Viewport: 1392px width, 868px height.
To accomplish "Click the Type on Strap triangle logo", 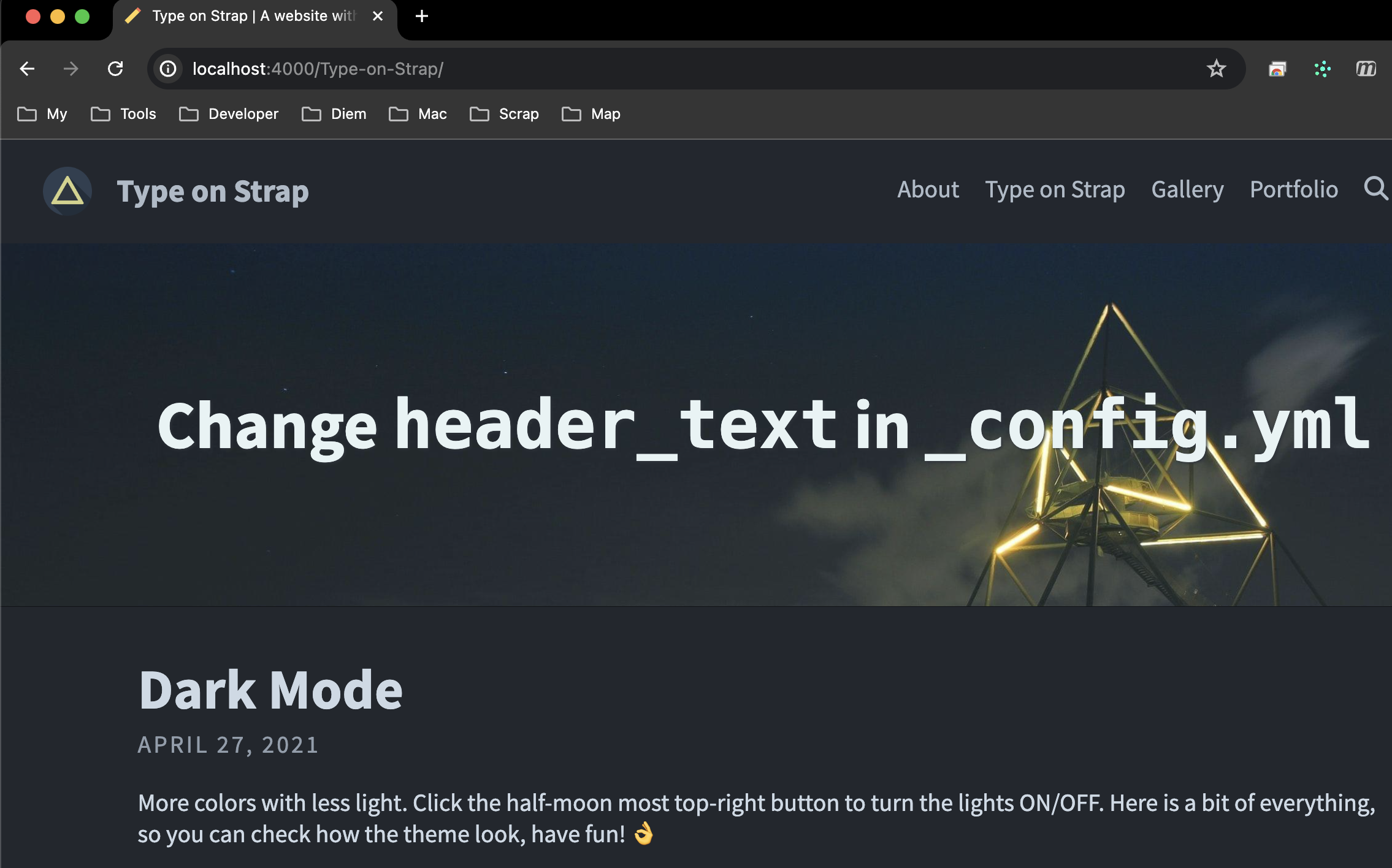I will (x=67, y=191).
